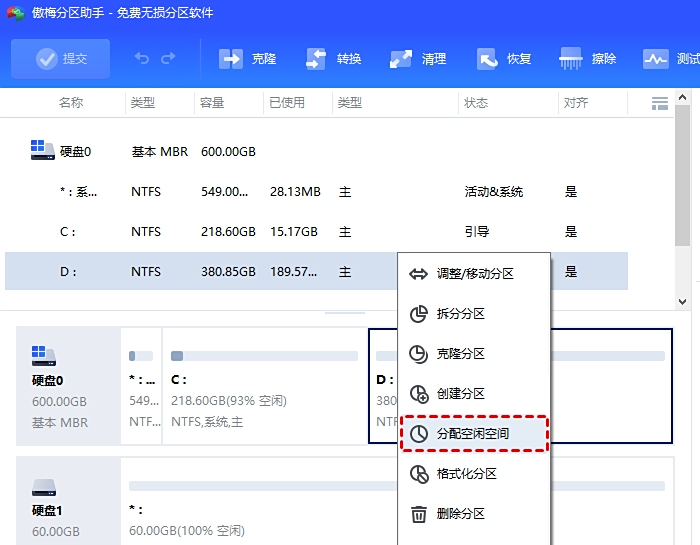
Task: Click the redo arrow icon
Action: 167,59
